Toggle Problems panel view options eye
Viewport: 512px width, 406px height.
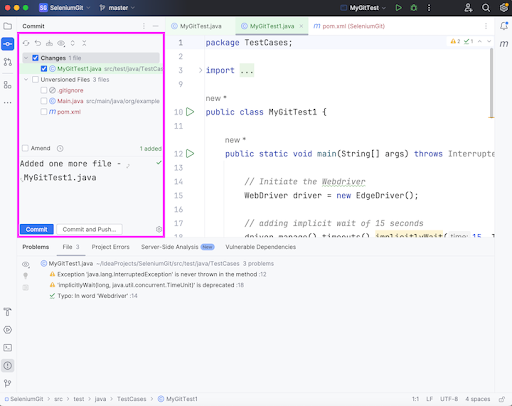[26, 264]
